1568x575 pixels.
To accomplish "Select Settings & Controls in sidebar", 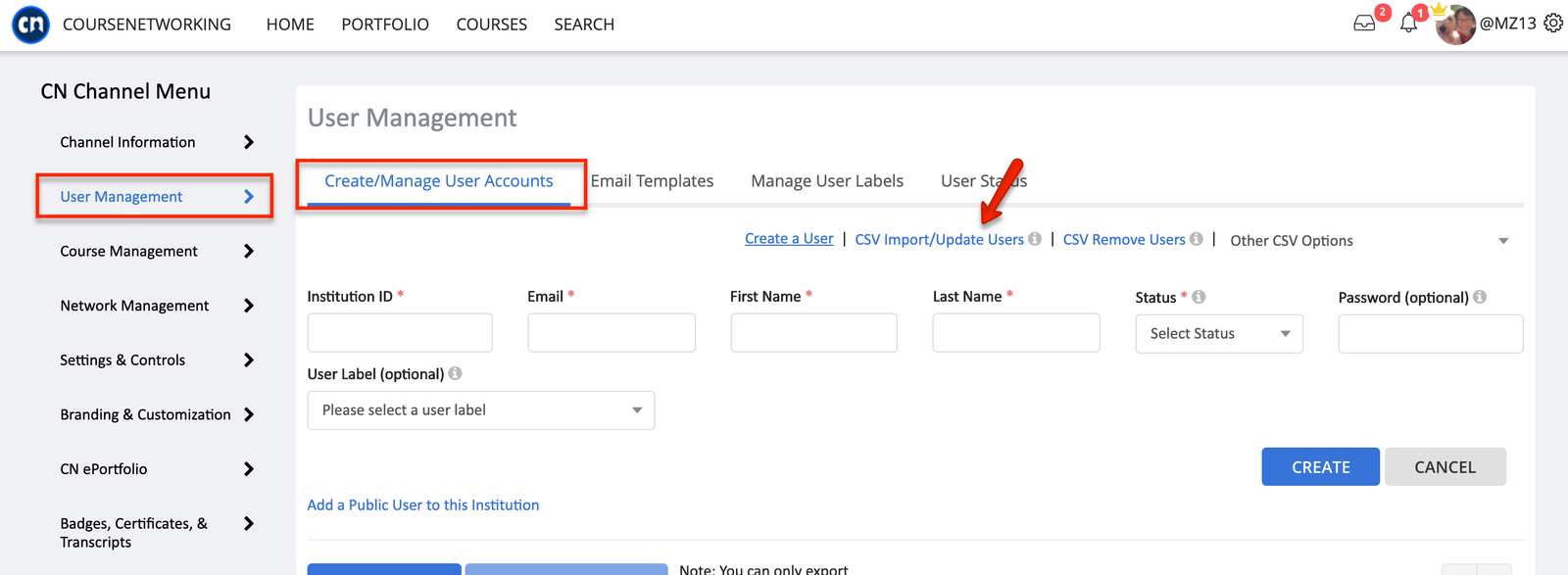I will point(122,360).
